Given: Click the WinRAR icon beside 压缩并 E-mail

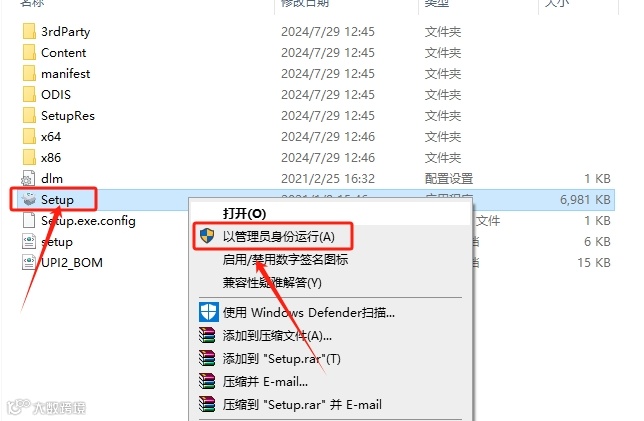Looking at the screenshot, I should coord(207,381).
